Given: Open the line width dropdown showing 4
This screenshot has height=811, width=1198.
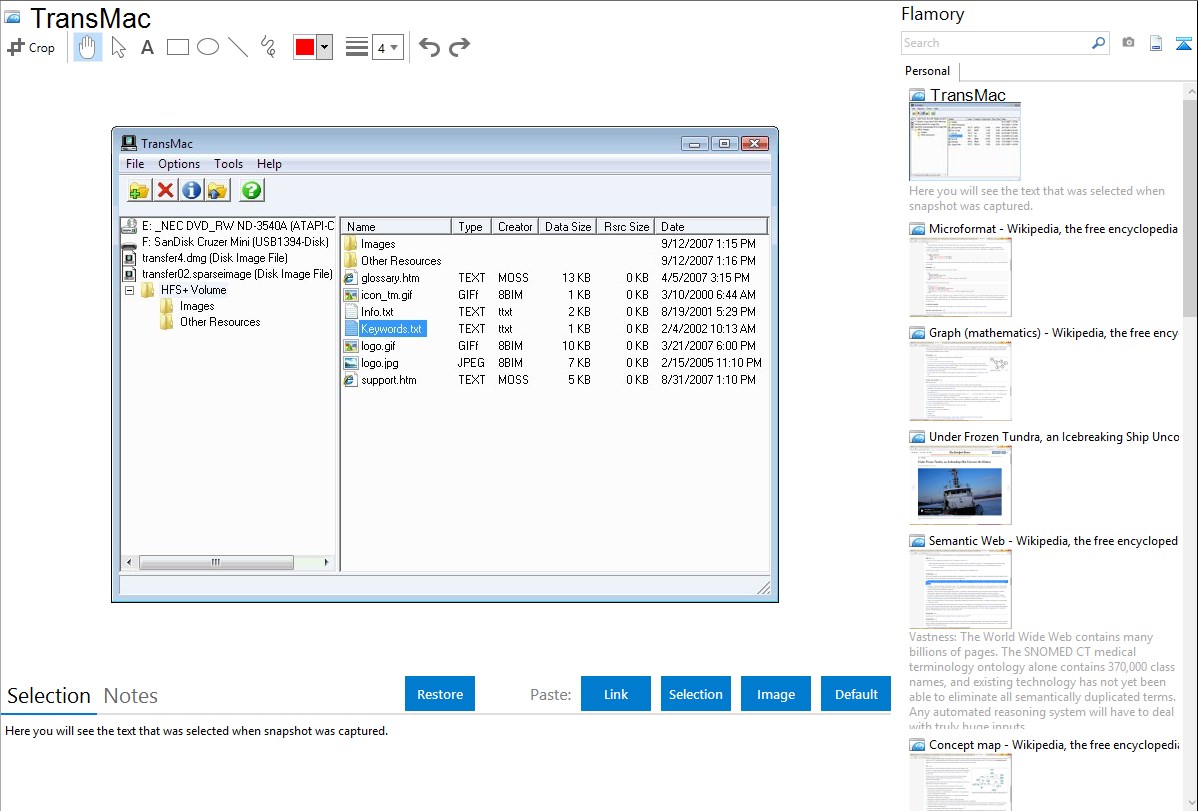Looking at the screenshot, I should pos(388,47).
